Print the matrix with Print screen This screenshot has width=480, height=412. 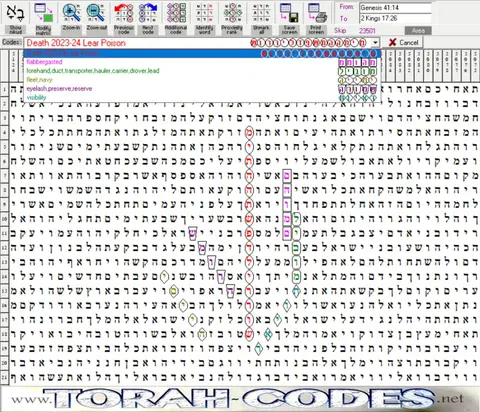[x=316, y=18]
